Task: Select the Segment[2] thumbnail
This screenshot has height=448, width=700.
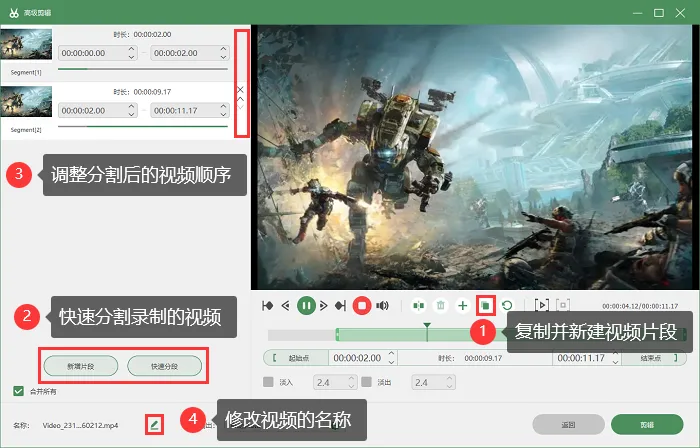Action: (x=26, y=102)
